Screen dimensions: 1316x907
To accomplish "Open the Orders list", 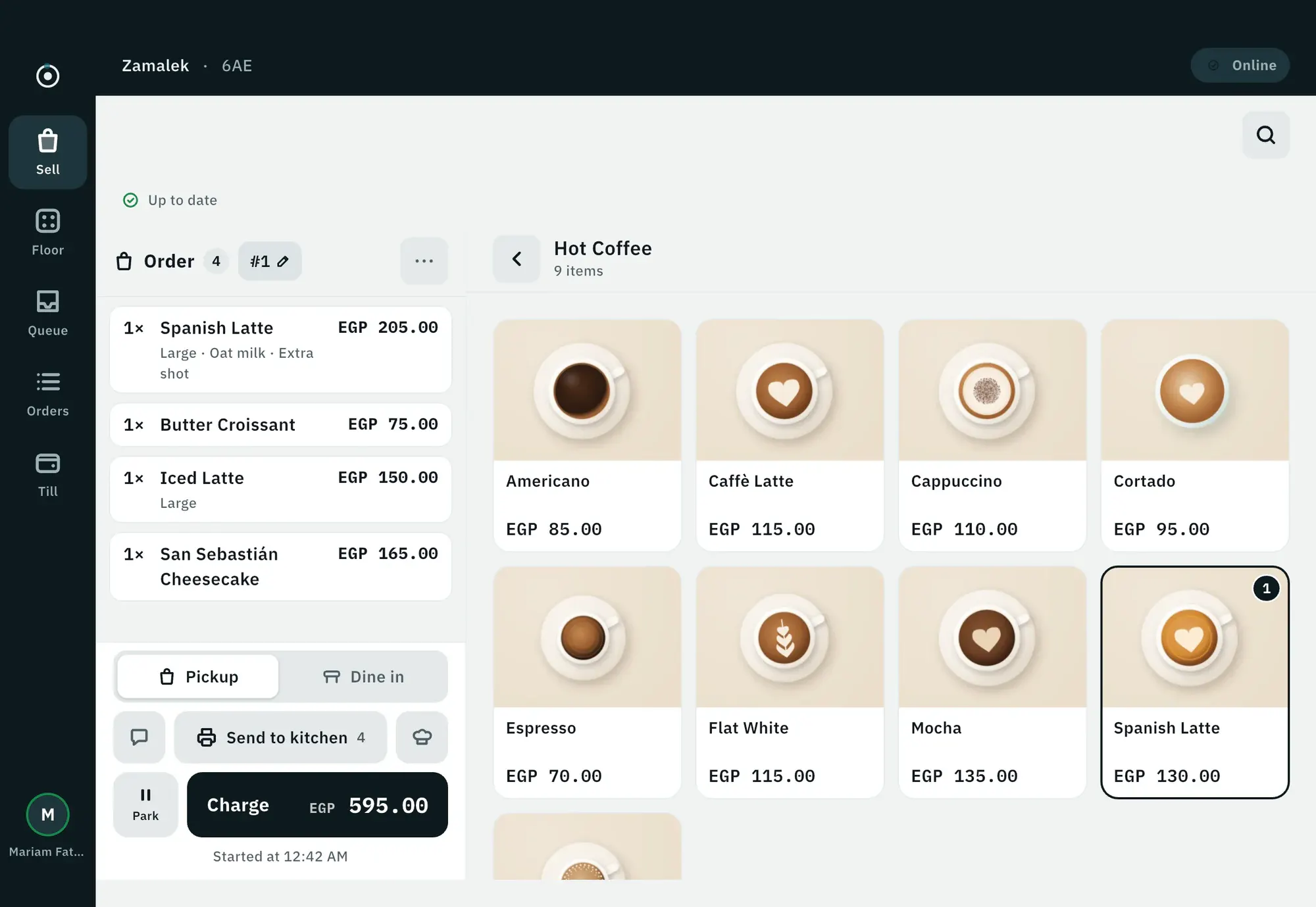I will coord(47,393).
